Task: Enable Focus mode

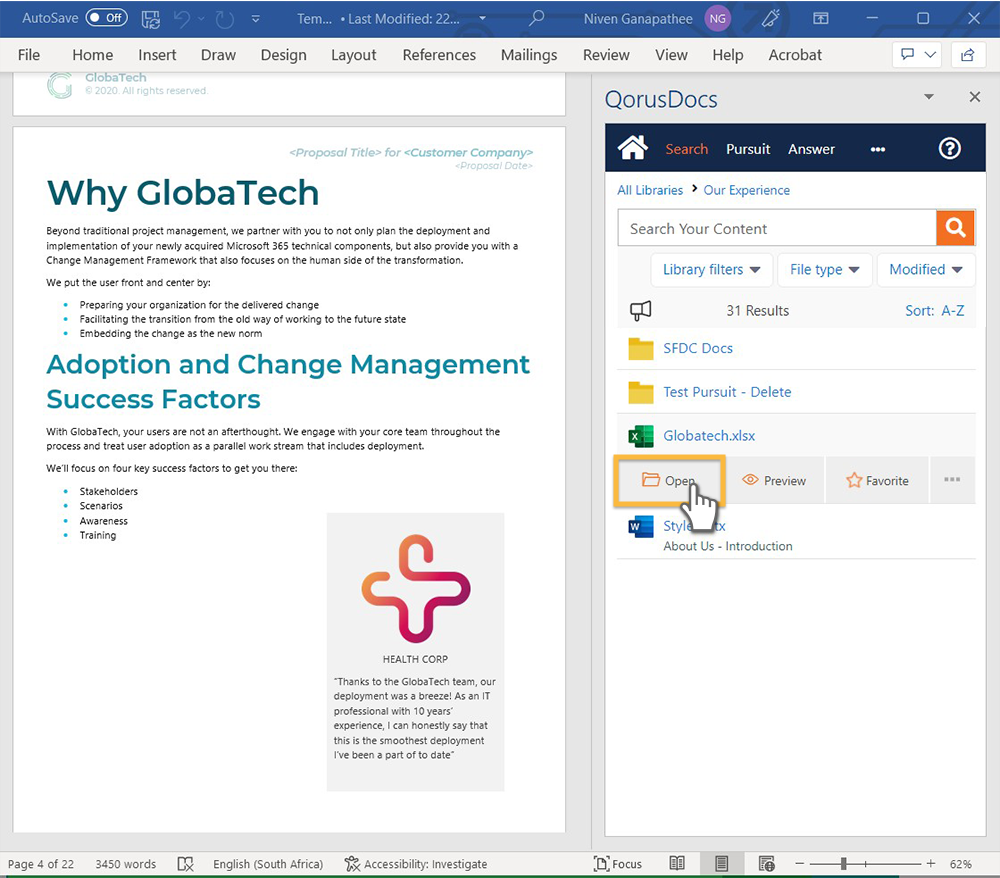Action: (x=617, y=864)
